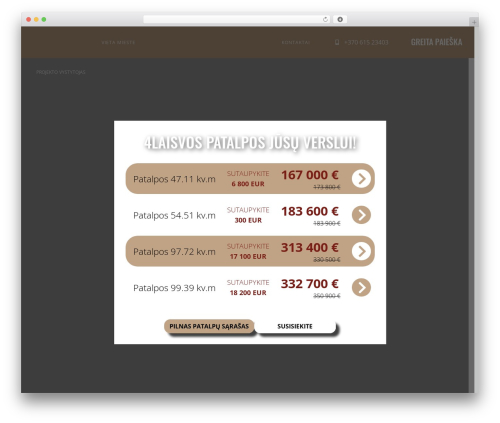Open arrow for Patalpos 97.72 kv.m

coord(361,251)
